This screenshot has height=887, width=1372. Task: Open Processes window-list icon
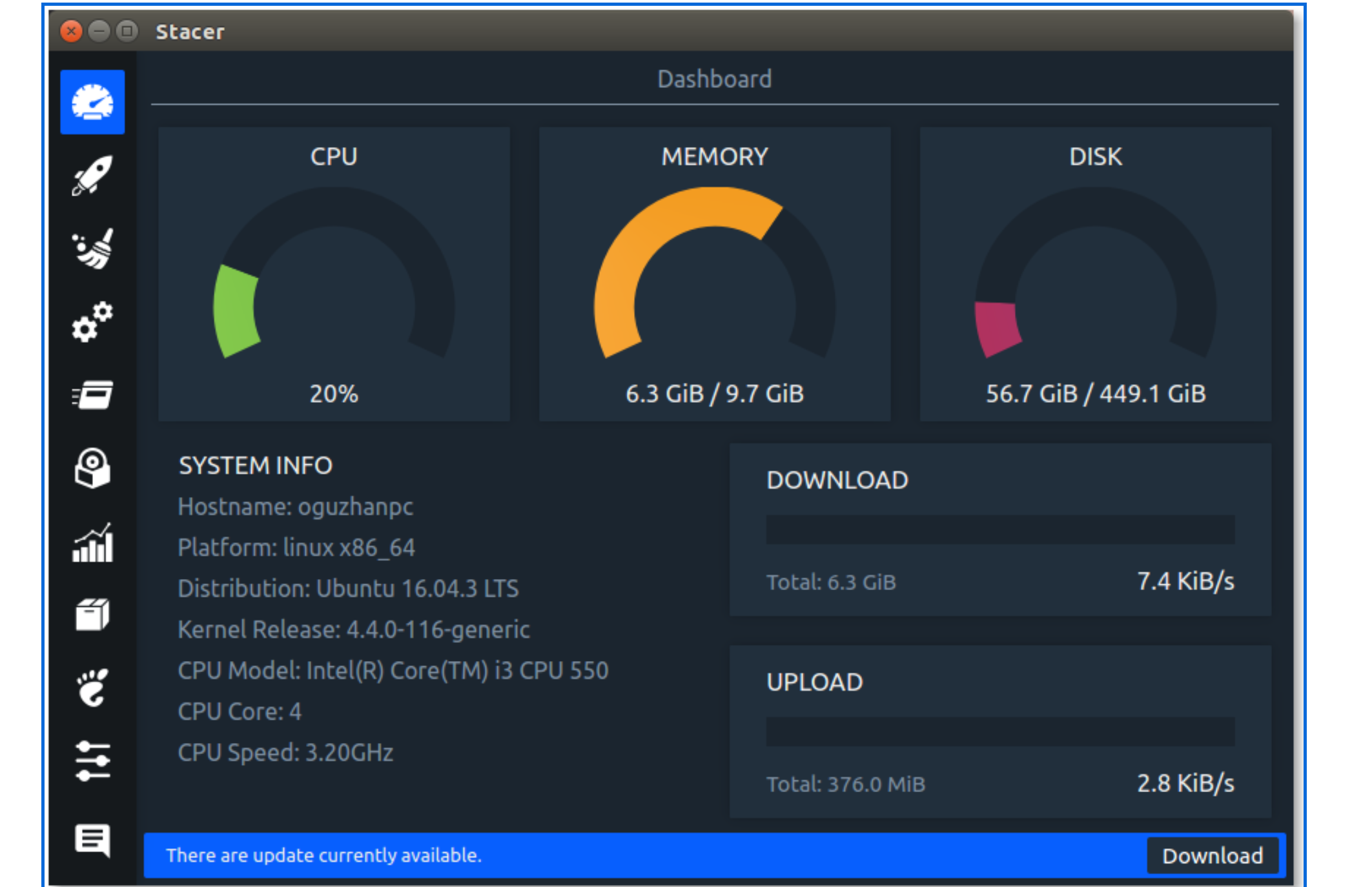pyautogui.click(x=92, y=394)
